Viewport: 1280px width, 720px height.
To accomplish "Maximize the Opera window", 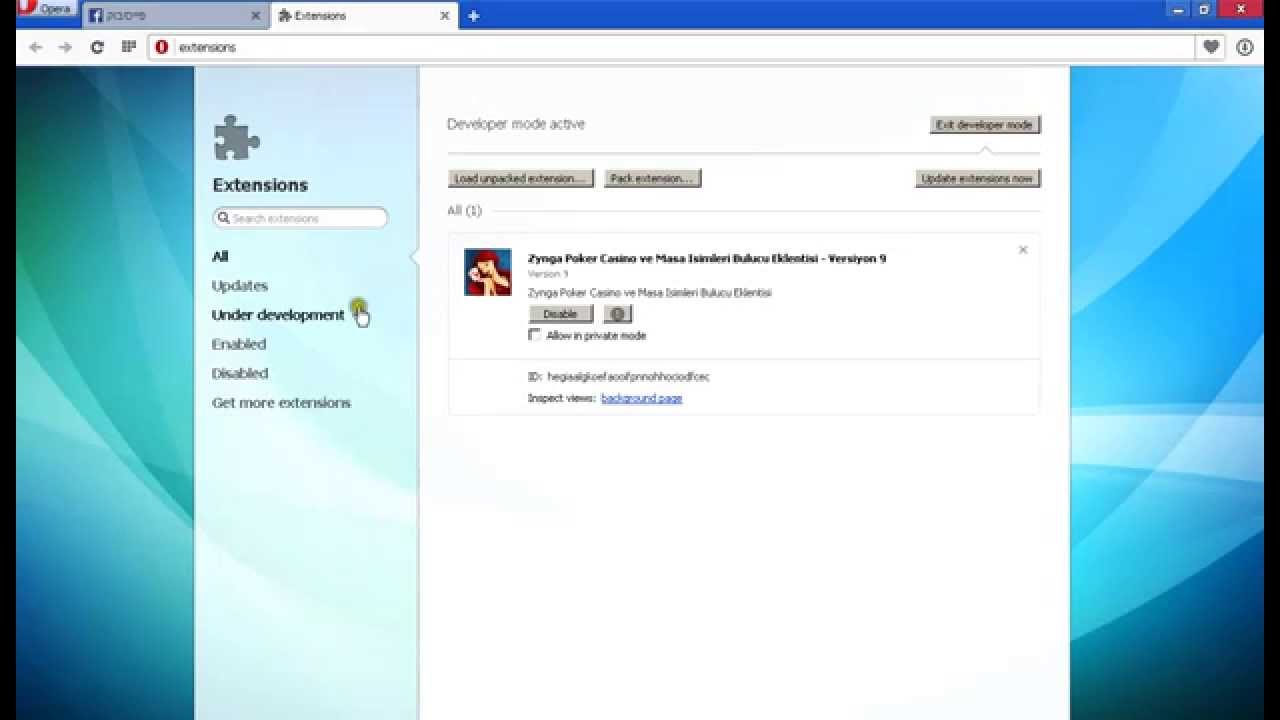I will [1205, 9].
